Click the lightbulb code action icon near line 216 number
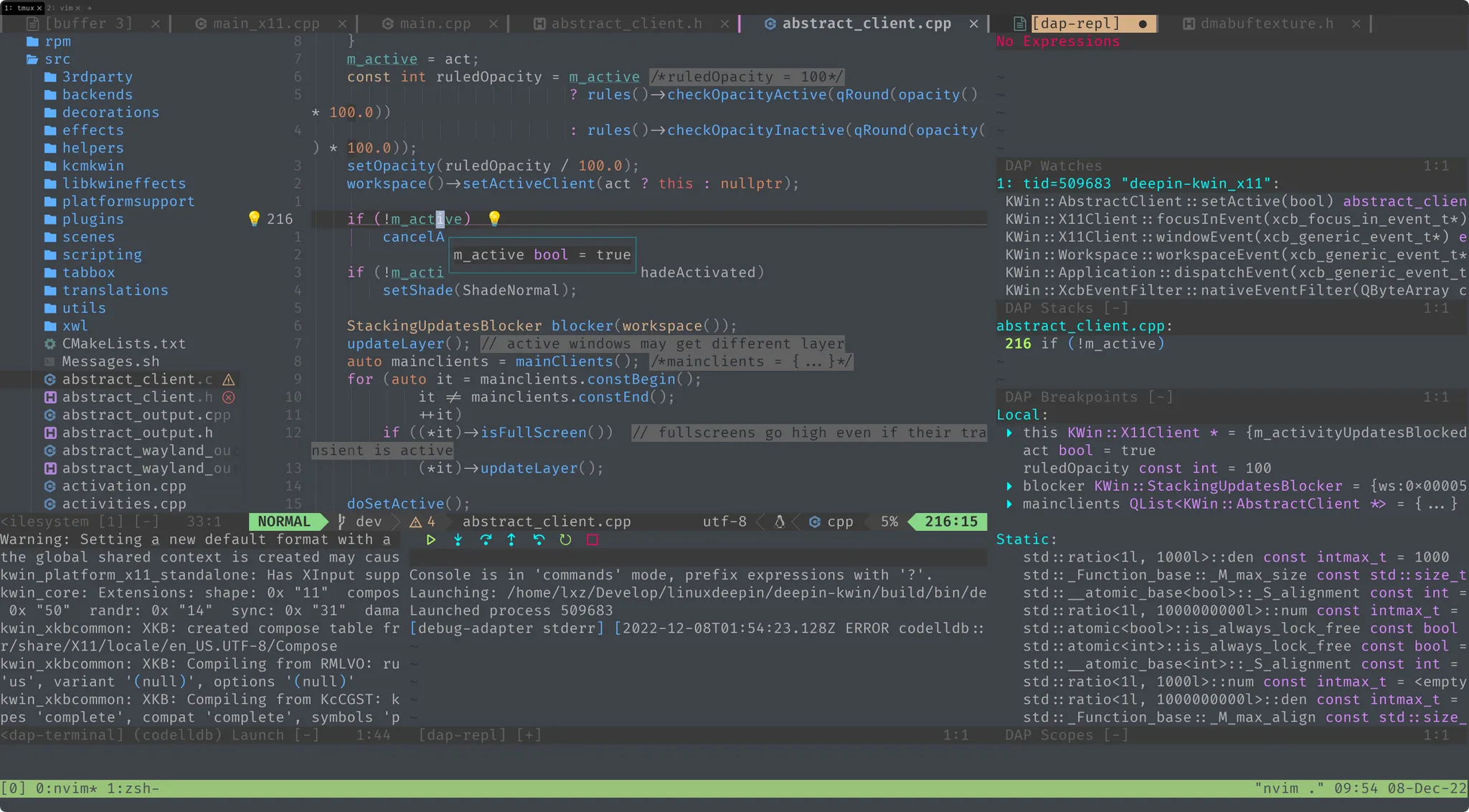 coord(254,219)
